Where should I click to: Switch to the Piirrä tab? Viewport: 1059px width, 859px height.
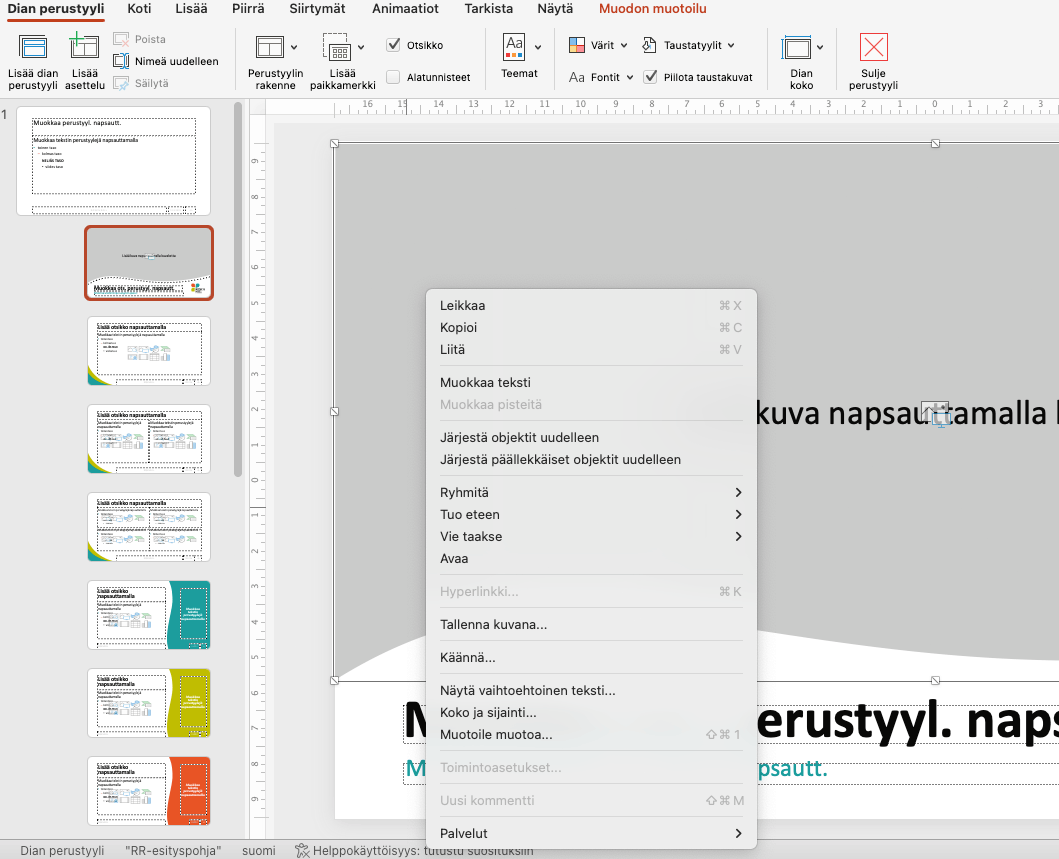coord(248,9)
